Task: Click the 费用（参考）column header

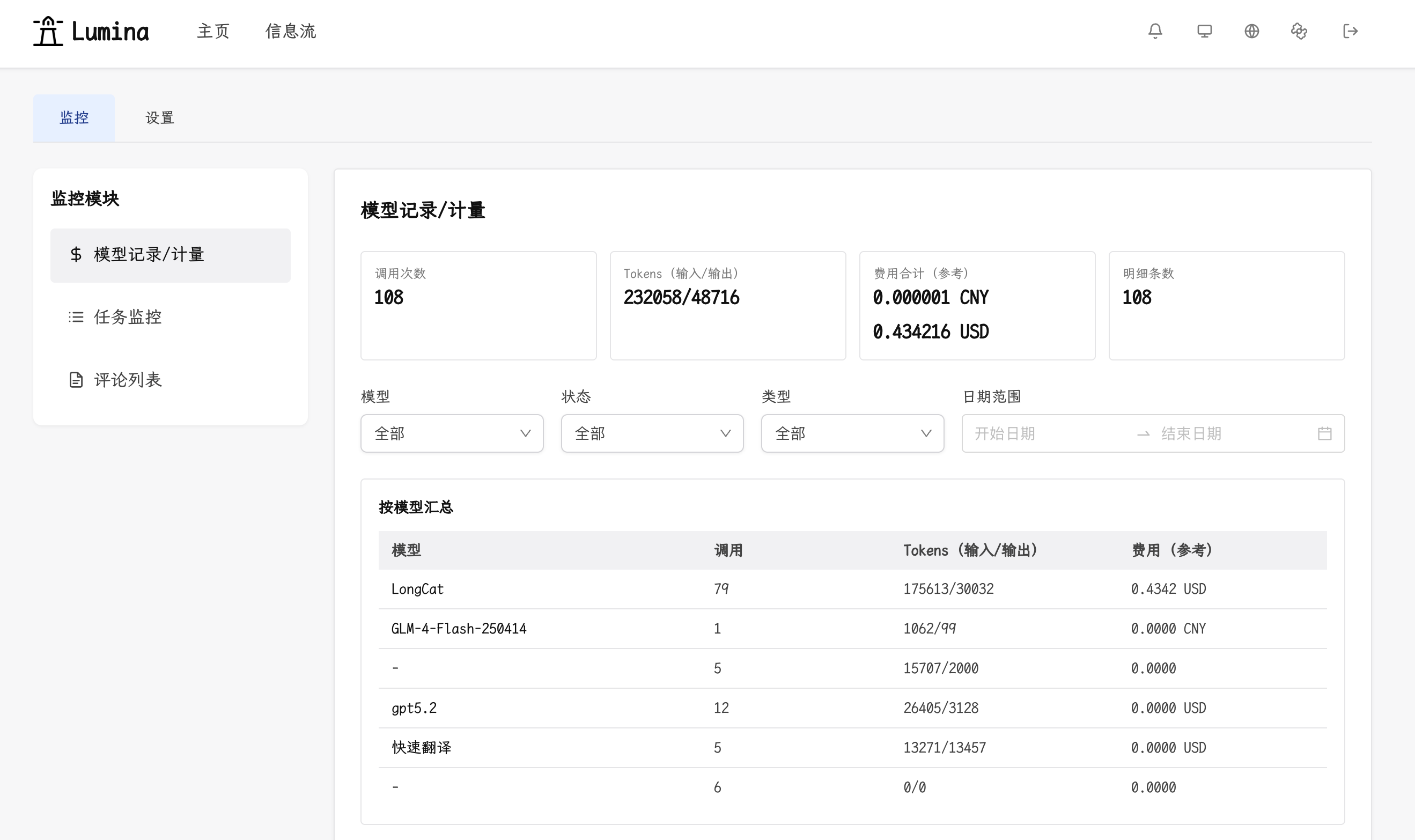Action: click(1171, 550)
